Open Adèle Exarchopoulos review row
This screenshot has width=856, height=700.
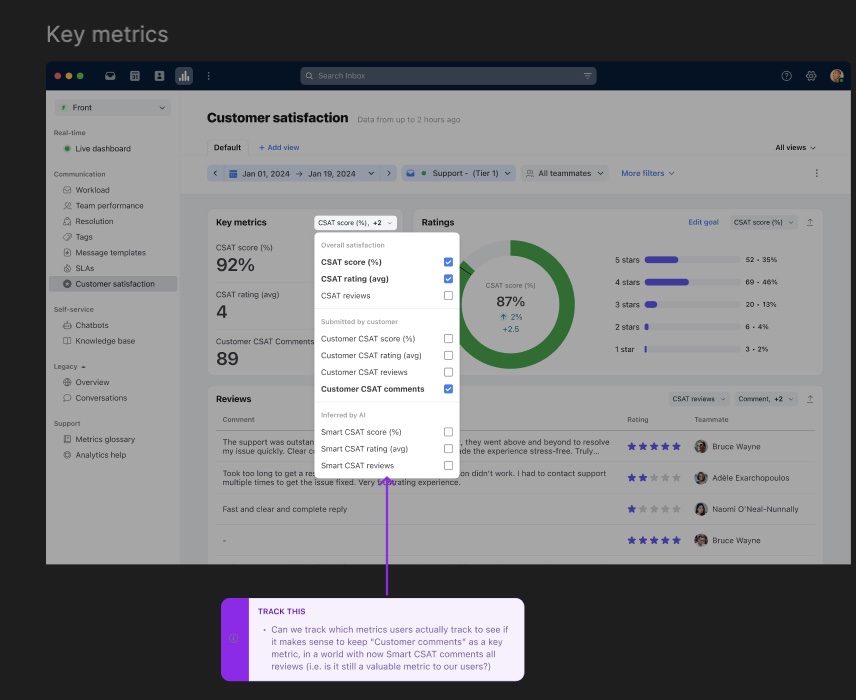(x=515, y=478)
